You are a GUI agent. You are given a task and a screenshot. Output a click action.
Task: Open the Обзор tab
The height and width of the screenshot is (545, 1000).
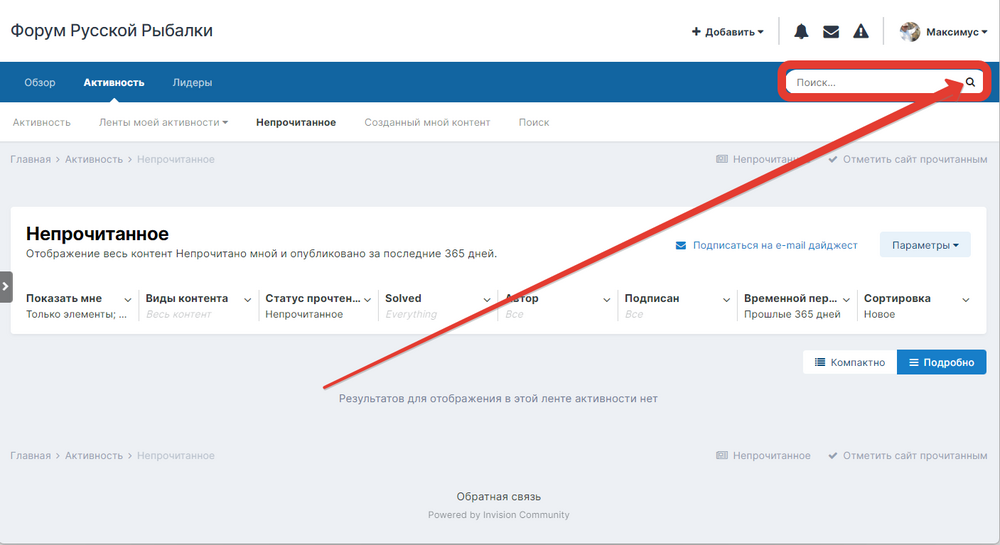[x=40, y=83]
